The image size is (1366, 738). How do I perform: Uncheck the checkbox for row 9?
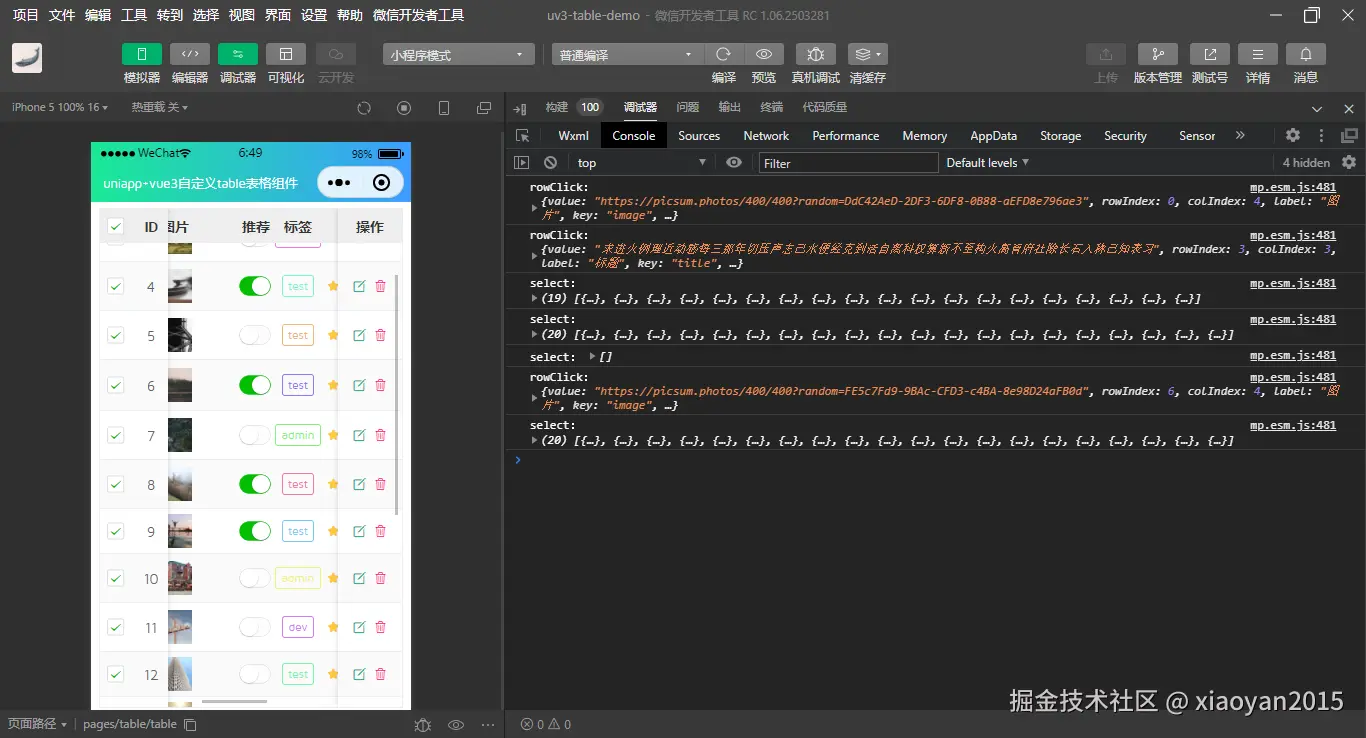click(x=115, y=531)
